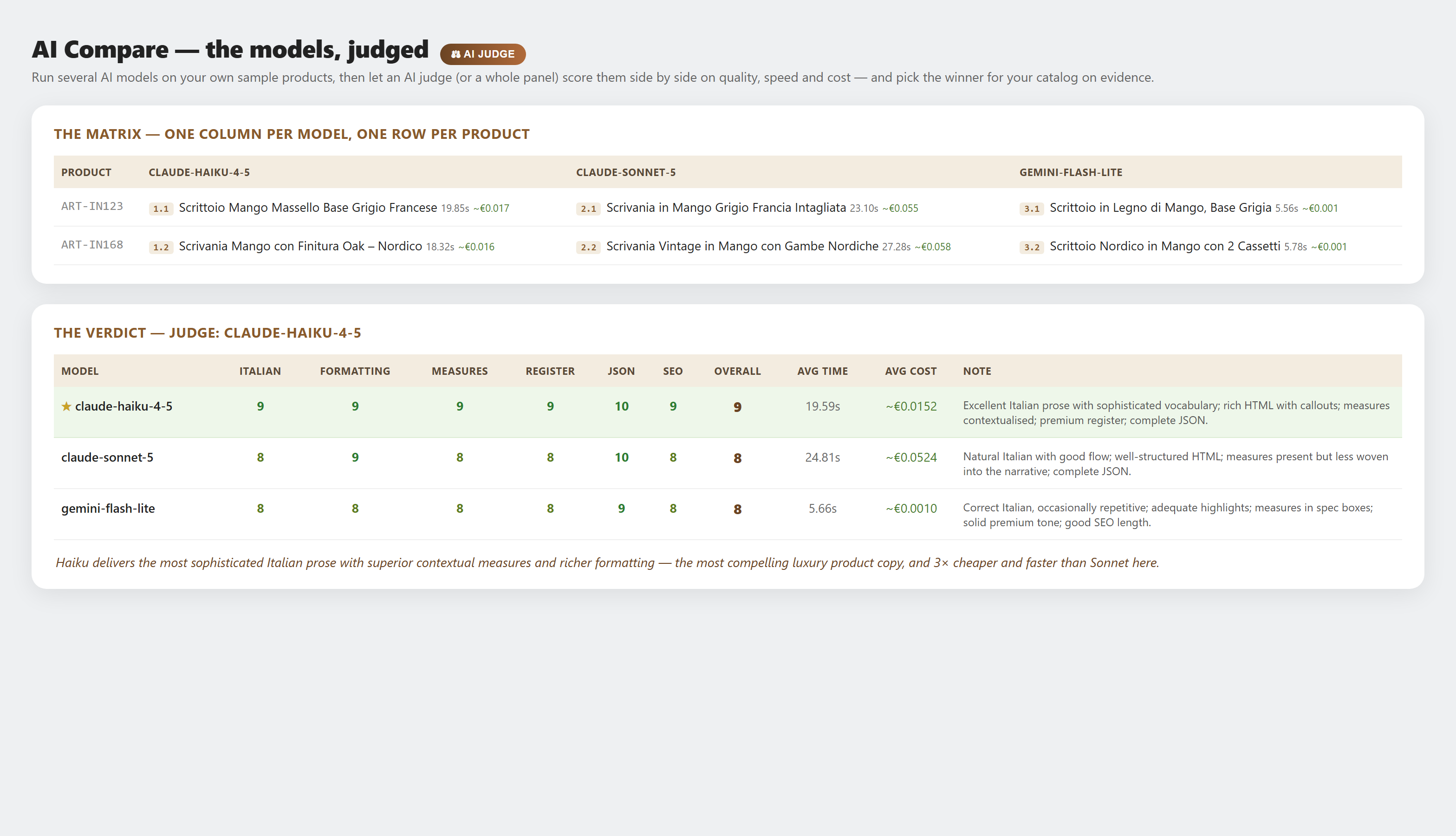Select product code ART-IN168
The height and width of the screenshot is (836, 1456).
(x=92, y=245)
